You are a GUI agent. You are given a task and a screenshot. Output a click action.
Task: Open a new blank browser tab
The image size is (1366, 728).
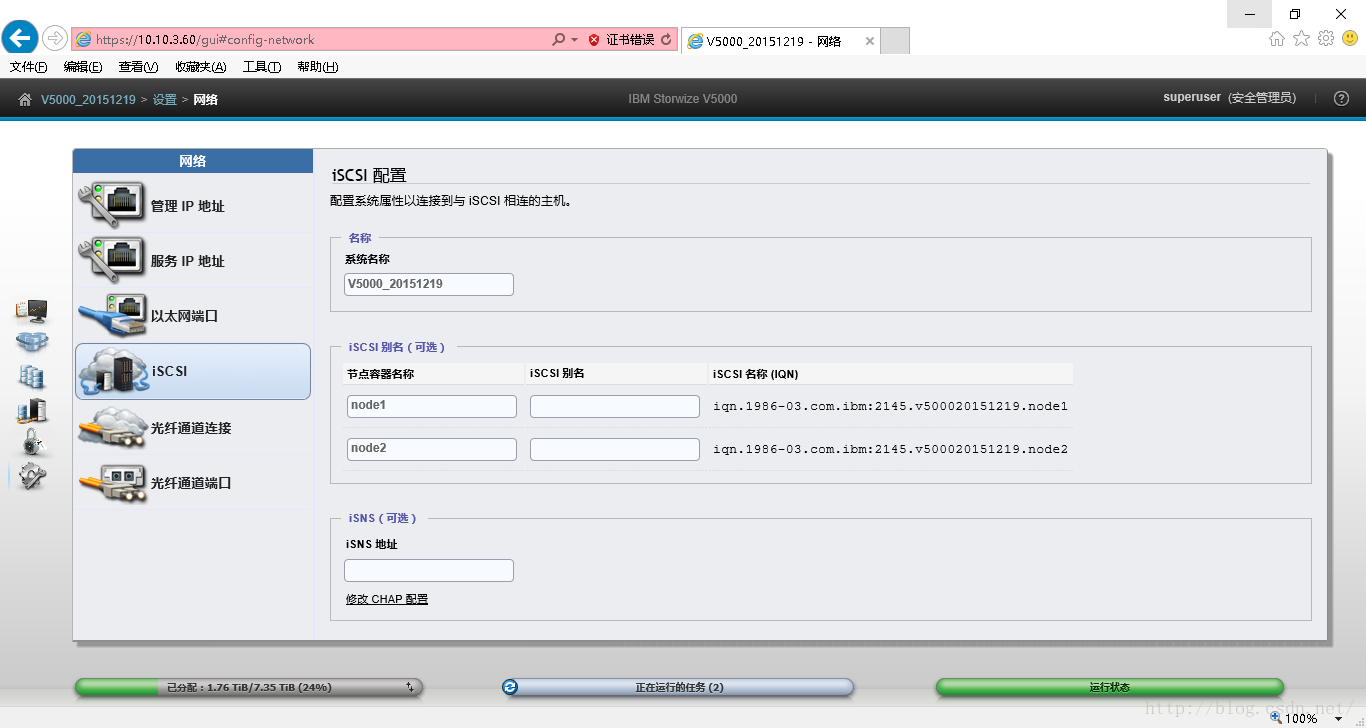pos(895,41)
